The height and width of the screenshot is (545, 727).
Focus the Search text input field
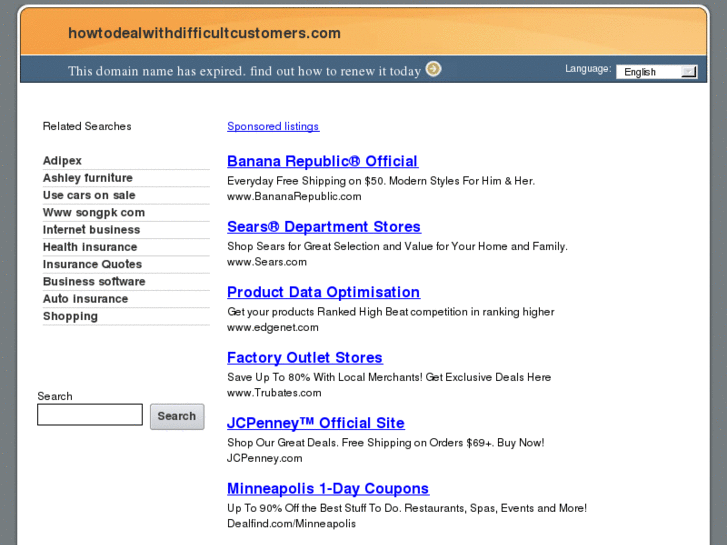[x=90, y=414]
